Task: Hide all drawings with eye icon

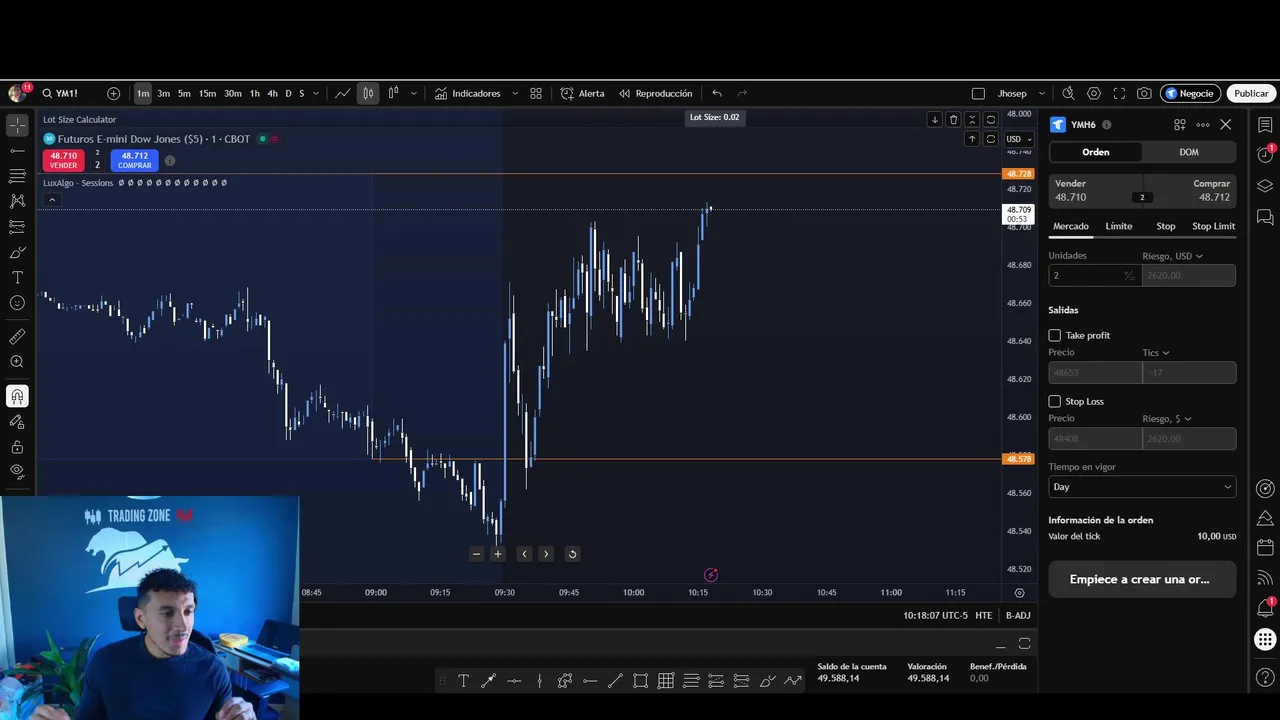Action: tap(17, 471)
